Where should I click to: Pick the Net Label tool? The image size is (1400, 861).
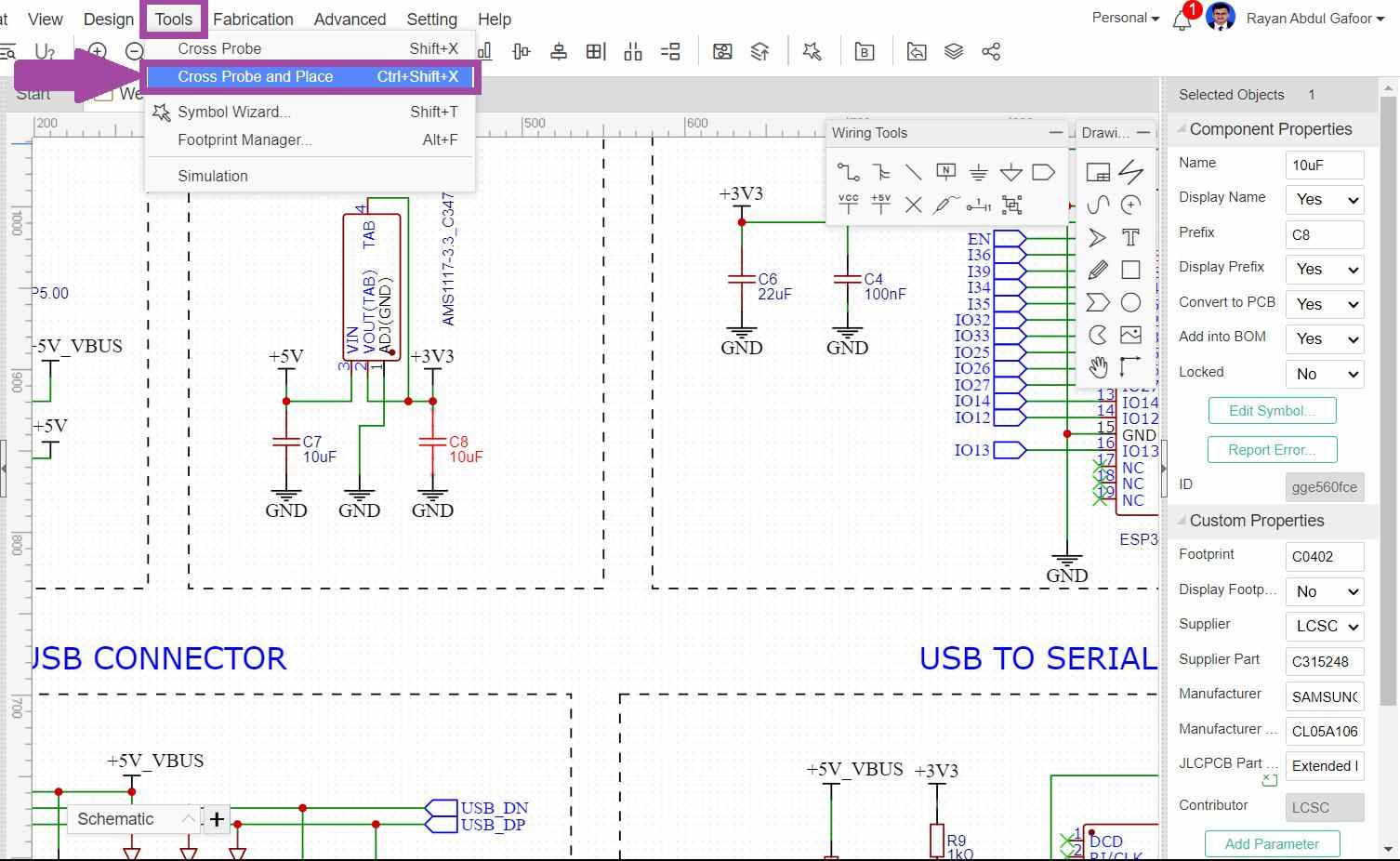point(945,172)
